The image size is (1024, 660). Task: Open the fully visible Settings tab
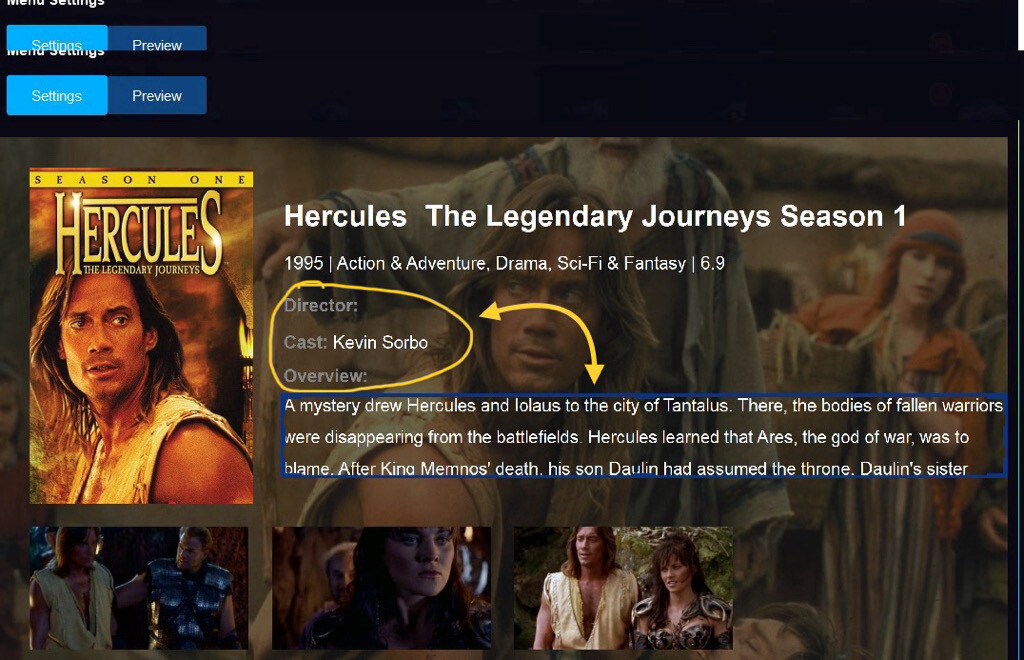coord(57,95)
